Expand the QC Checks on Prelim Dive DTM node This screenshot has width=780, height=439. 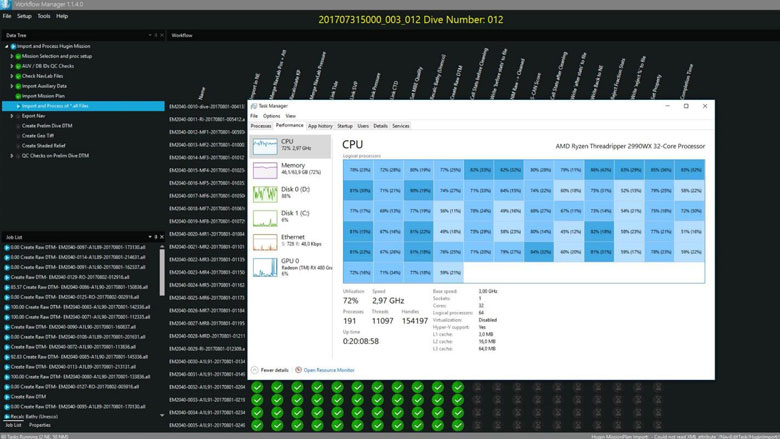point(11,155)
